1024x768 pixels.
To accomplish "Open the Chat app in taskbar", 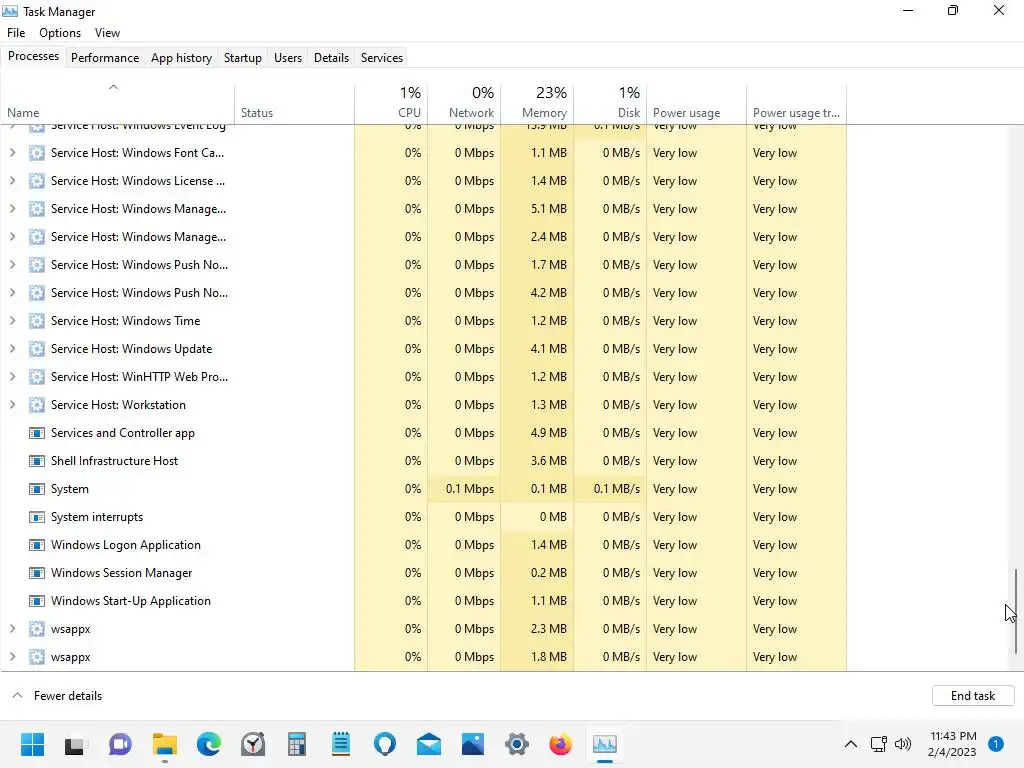I will click(120, 744).
